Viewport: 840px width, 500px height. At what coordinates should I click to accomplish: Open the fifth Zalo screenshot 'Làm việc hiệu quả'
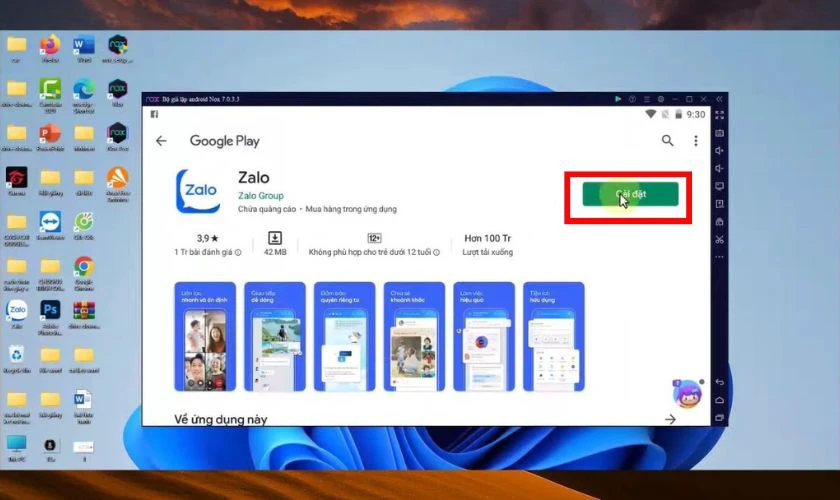[484, 337]
